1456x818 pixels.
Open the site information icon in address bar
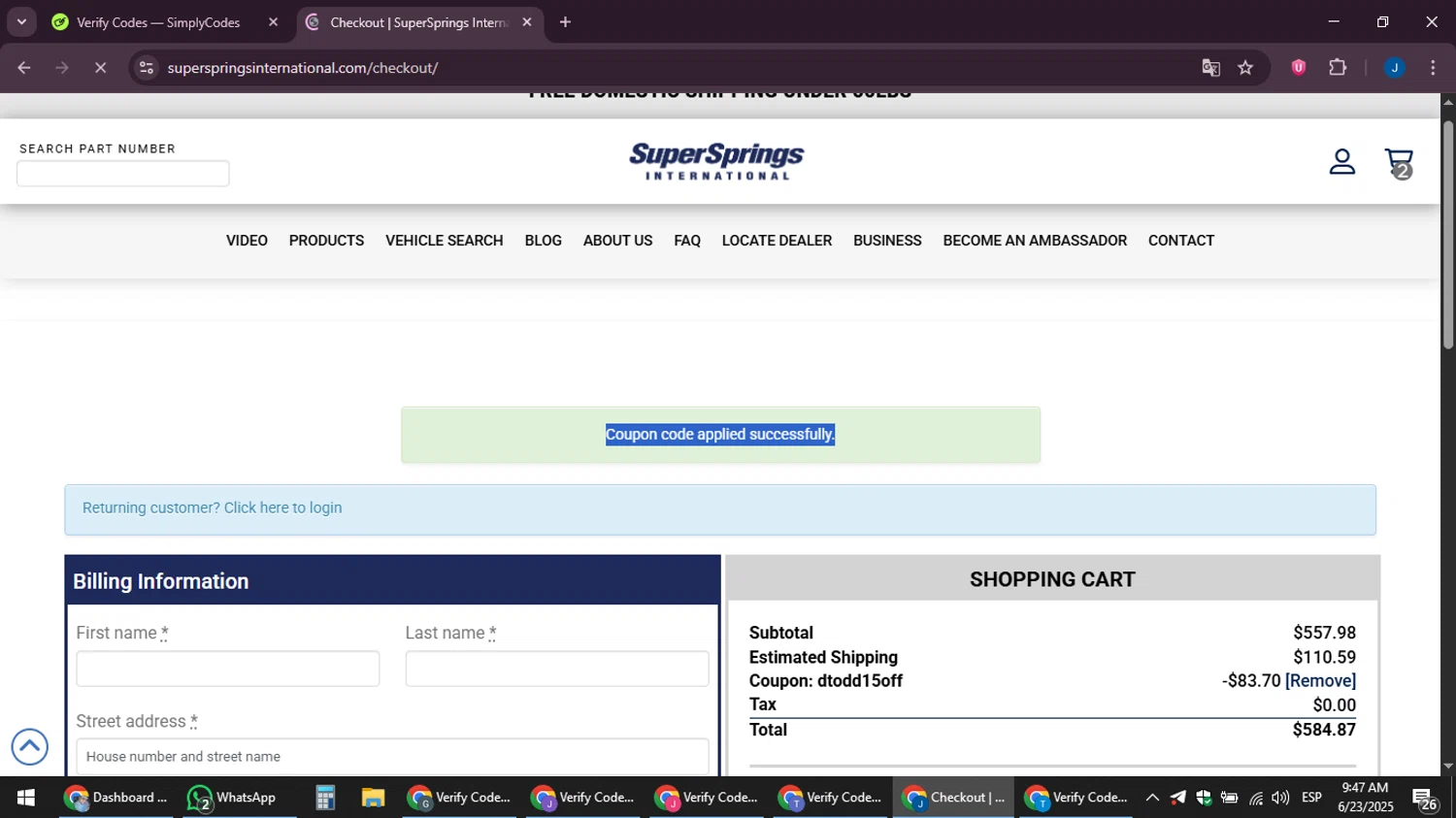point(147,68)
